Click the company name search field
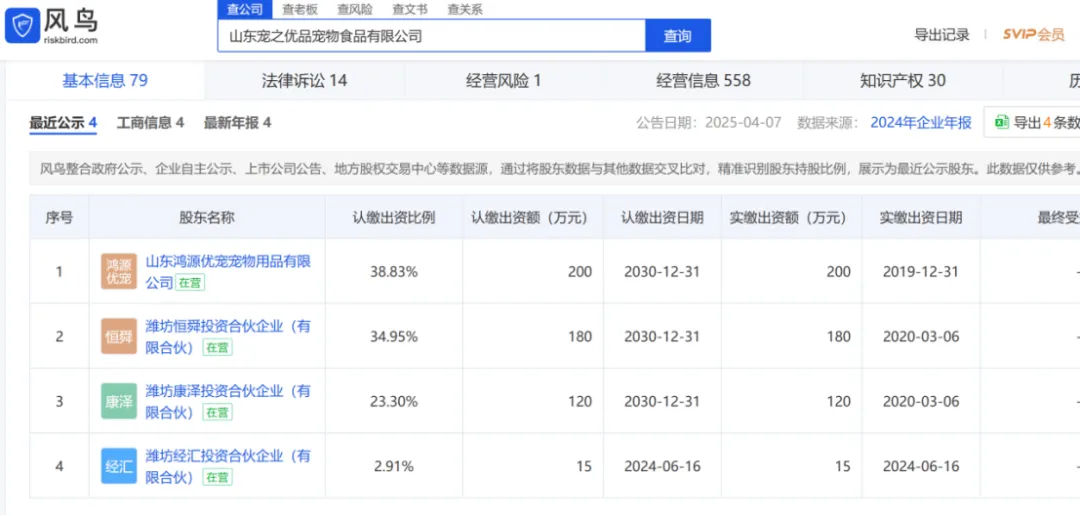This screenshot has width=1080, height=516. point(432,36)
